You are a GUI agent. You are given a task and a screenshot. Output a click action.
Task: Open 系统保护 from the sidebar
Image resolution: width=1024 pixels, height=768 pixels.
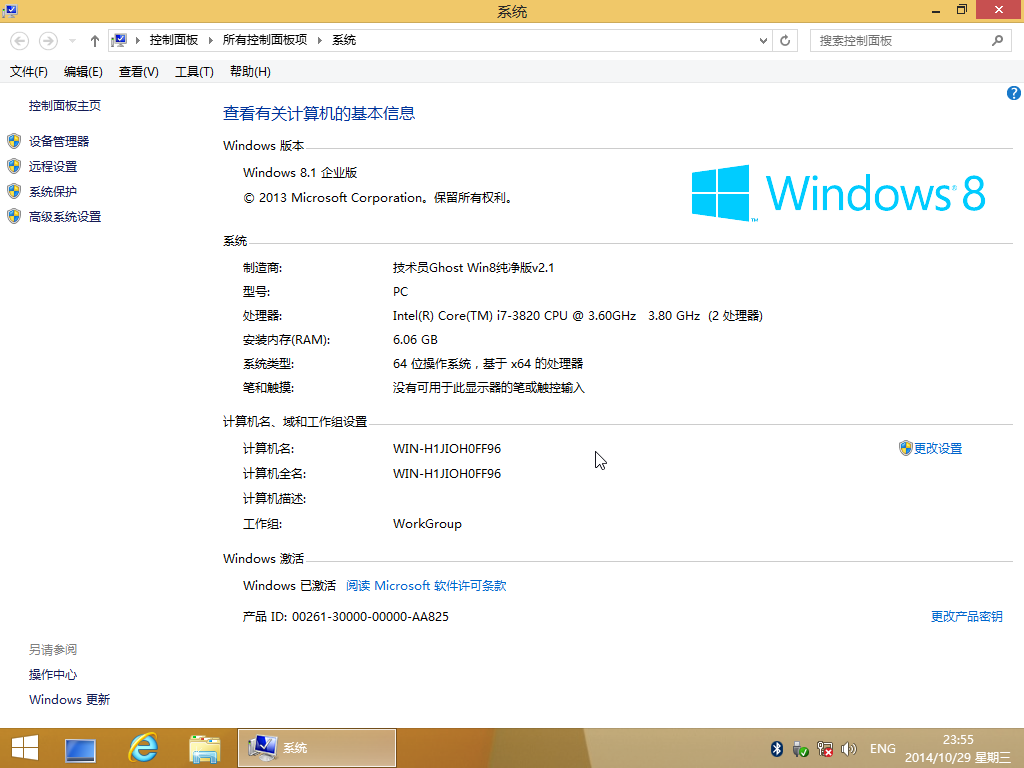tap(53, 191)
